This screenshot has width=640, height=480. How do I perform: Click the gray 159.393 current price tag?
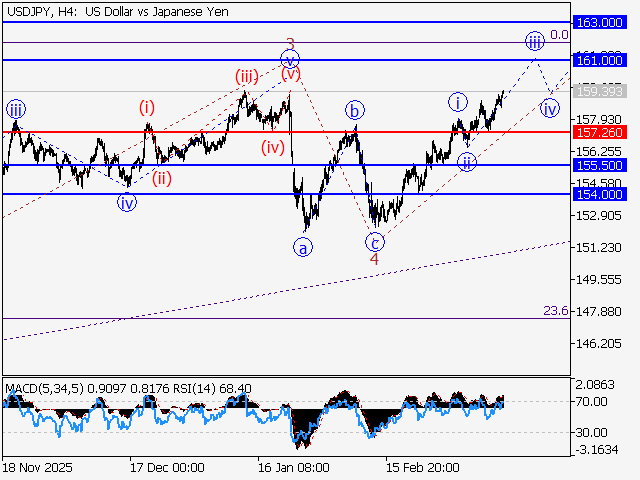[600, 91]
